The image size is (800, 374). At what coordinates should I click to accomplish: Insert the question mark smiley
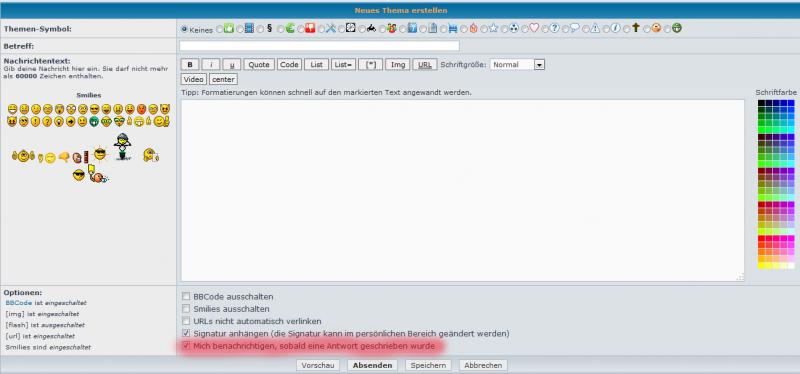tap(47, 121)
